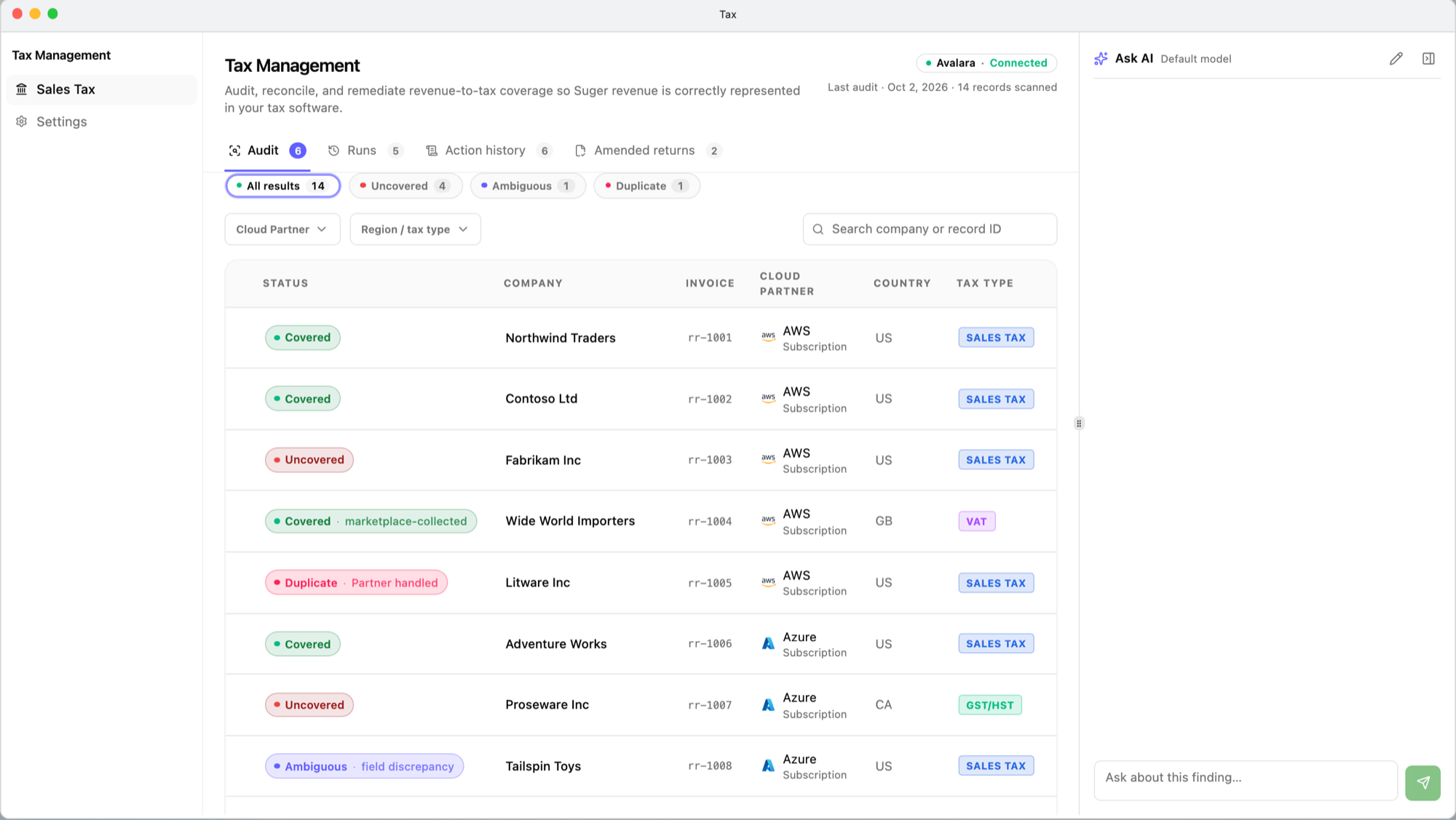Click the Settings gear icon
The image size is (1456, 820).
click(x=22, y=122)
